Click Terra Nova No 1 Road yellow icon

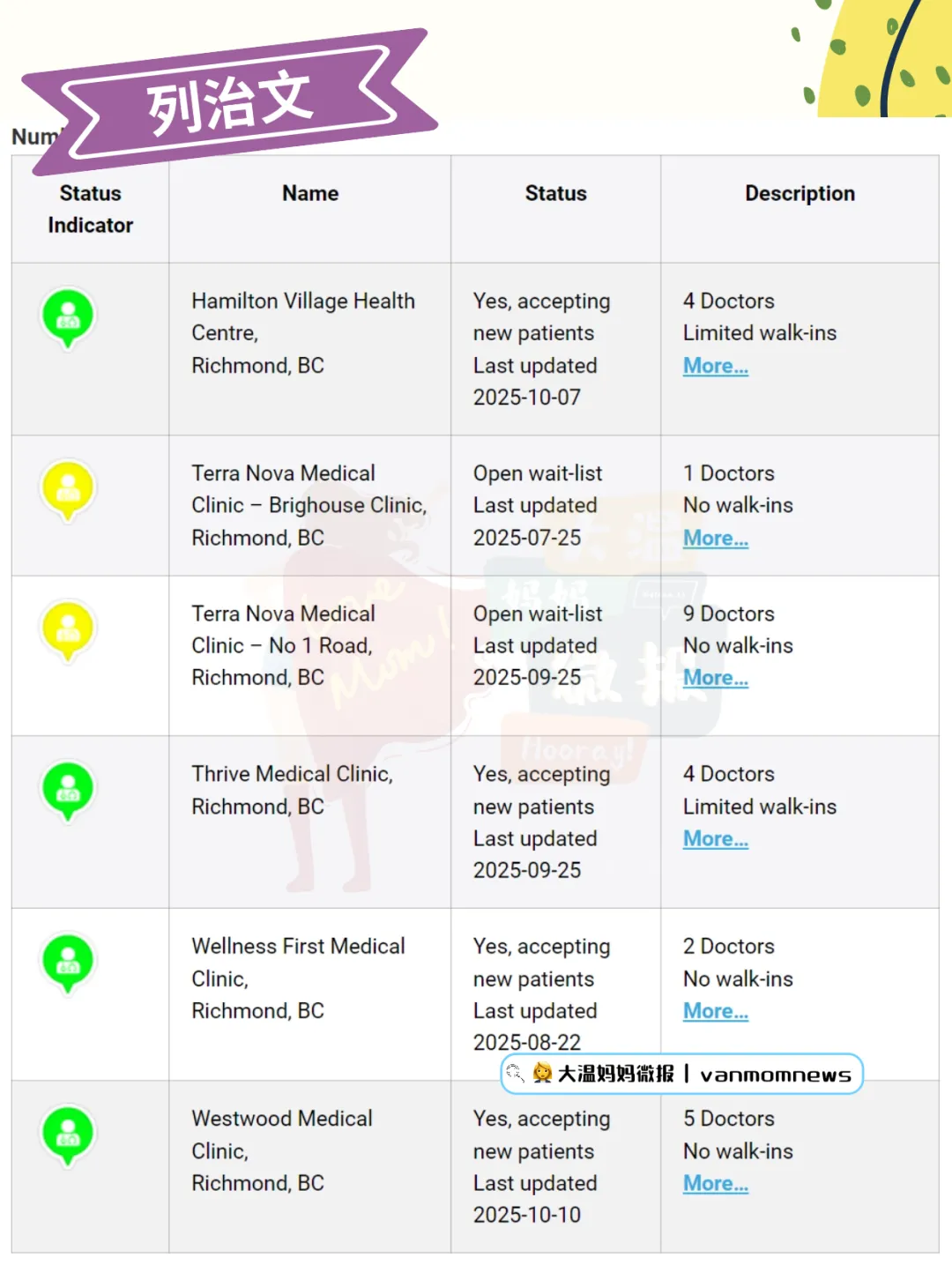68,629
